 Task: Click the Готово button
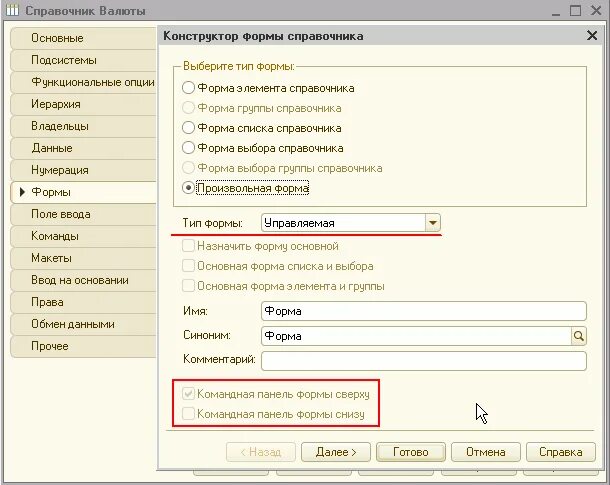tap(410, 452)
